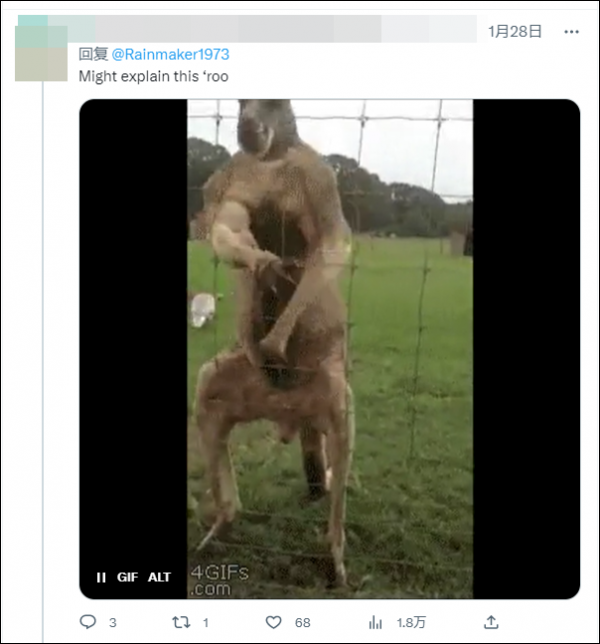Click the reply speech bubble icon
This screenshot has width=600, height=644.
pos(87,622)
